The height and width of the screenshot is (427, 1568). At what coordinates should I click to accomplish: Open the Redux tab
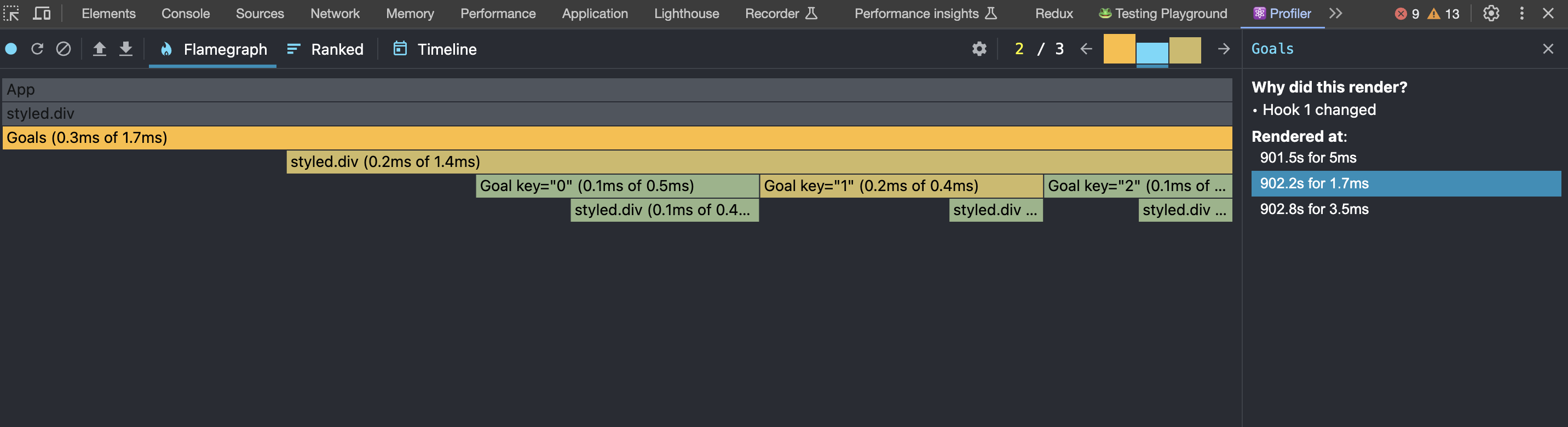point(1054,13)
